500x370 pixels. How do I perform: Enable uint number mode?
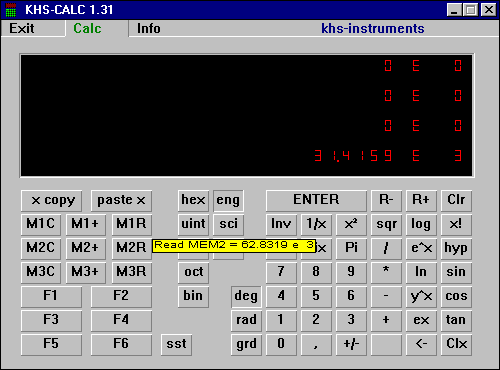pyautogui.click(x=193, y=224)
